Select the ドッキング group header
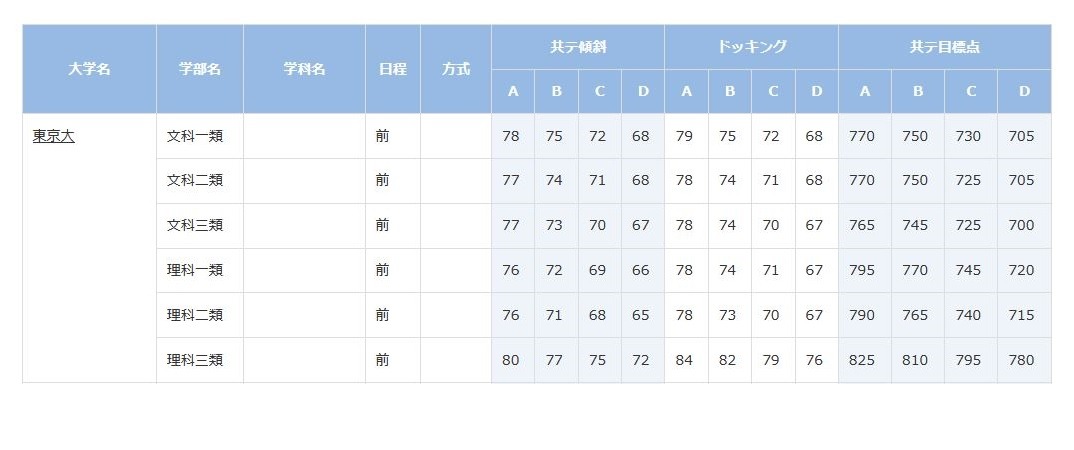The image size is (1074, 450). [751, 47]
